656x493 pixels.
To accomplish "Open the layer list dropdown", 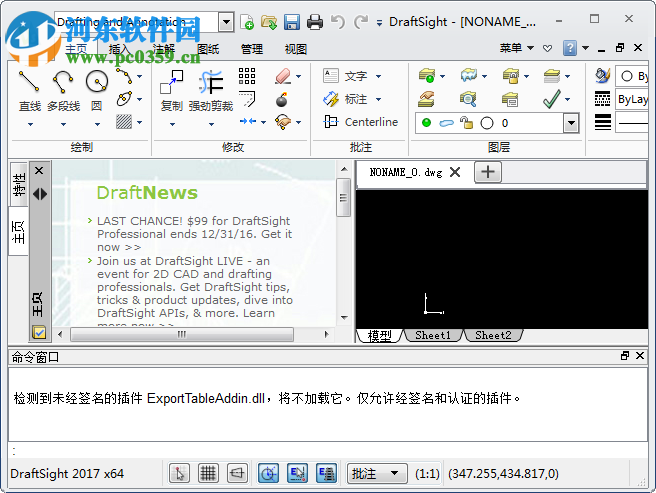I will (571, 123).
